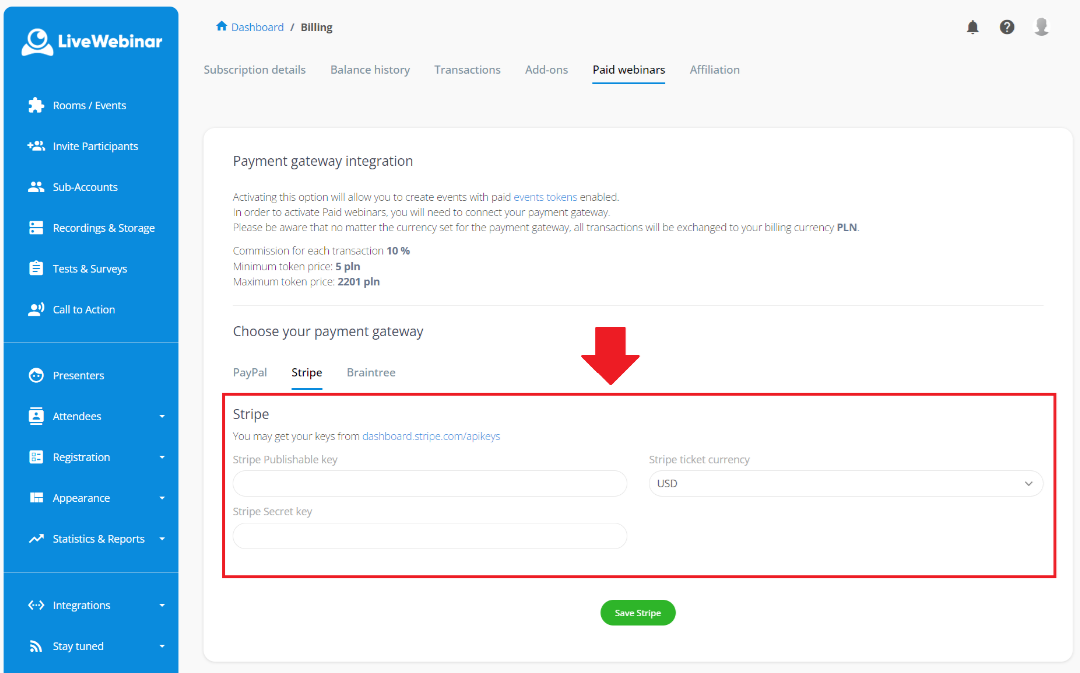The image size is (1080, 673).
Task: Click the Rooms / Events puzzle icon
Action: (36, 105)
